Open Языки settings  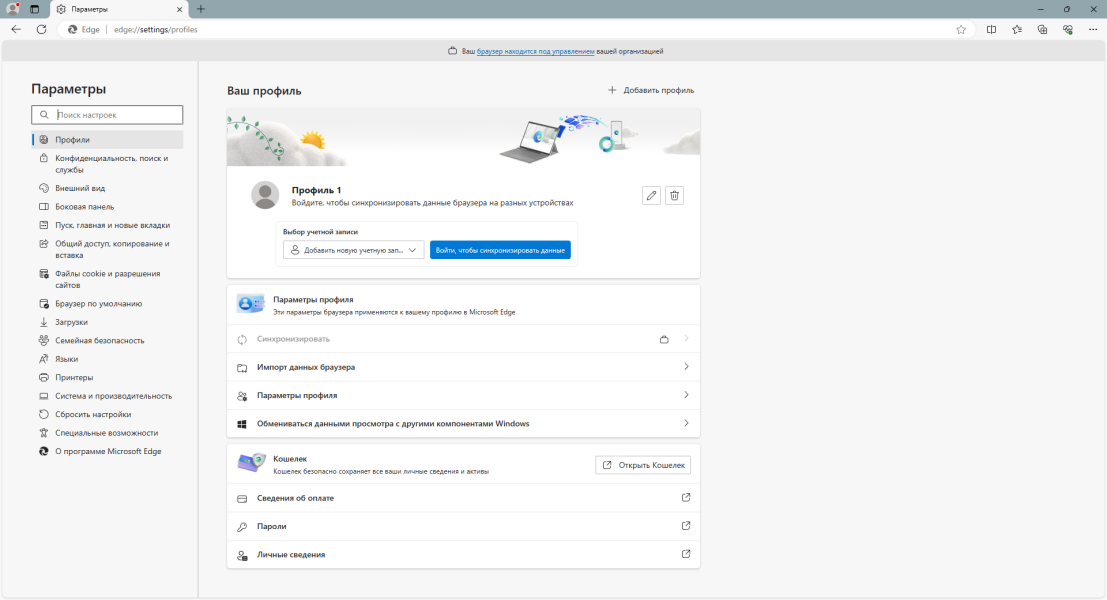[x=107, y=359]
